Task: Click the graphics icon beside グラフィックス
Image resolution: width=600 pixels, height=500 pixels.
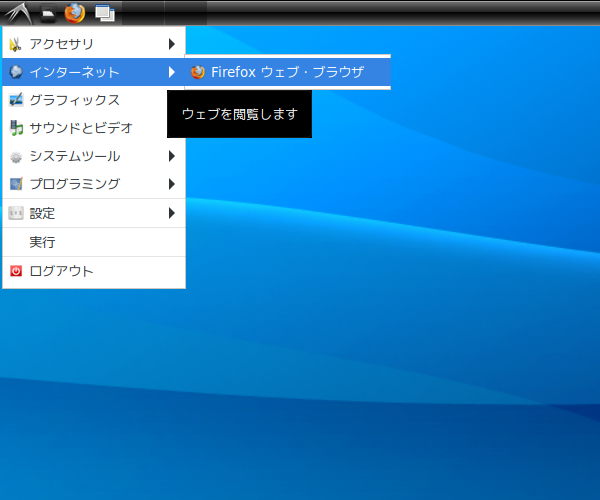Action: [x=16, y=100]
